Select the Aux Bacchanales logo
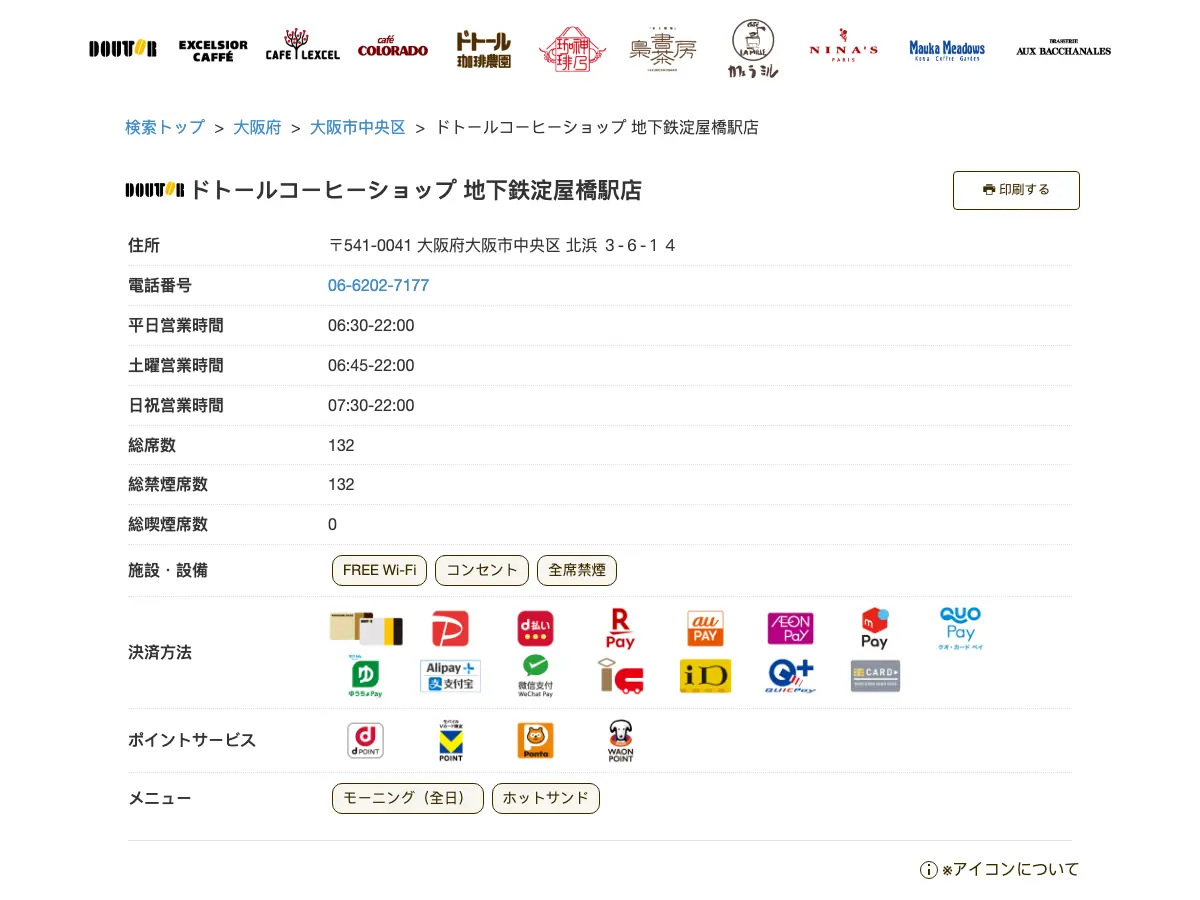This screenshot has height=900, width=1200. pos(1063,48)
